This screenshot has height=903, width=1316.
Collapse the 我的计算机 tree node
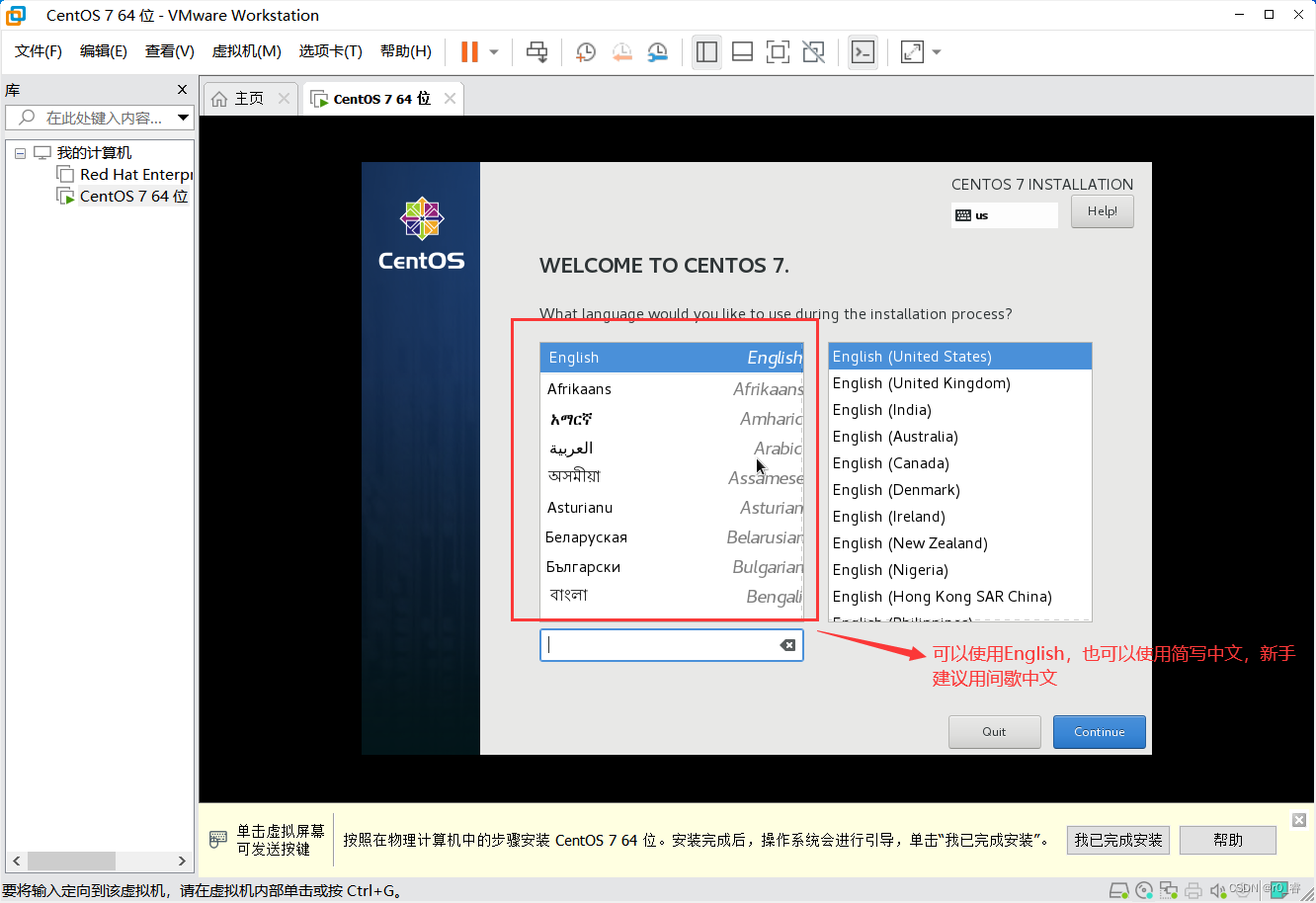pyautogui.click(x=20, y=153)
